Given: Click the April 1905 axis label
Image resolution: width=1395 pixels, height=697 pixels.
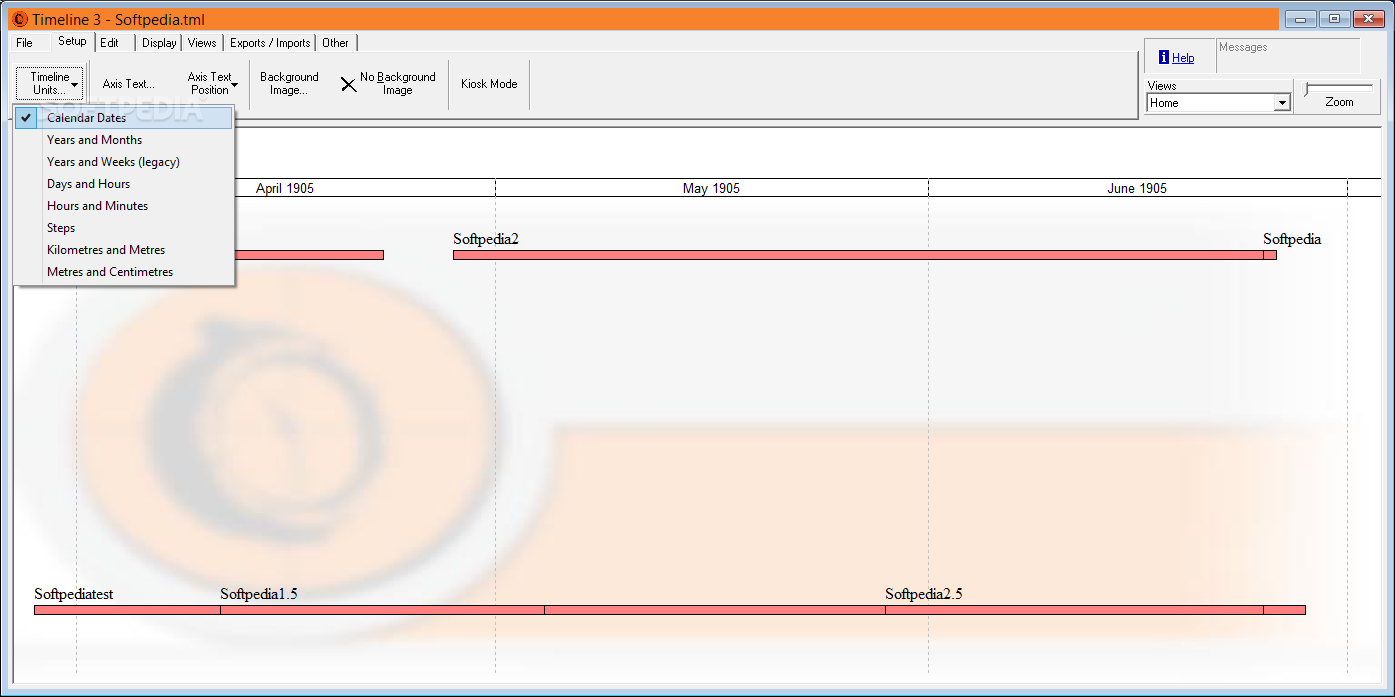Looking at the screenshot, I should click(285, 188).
